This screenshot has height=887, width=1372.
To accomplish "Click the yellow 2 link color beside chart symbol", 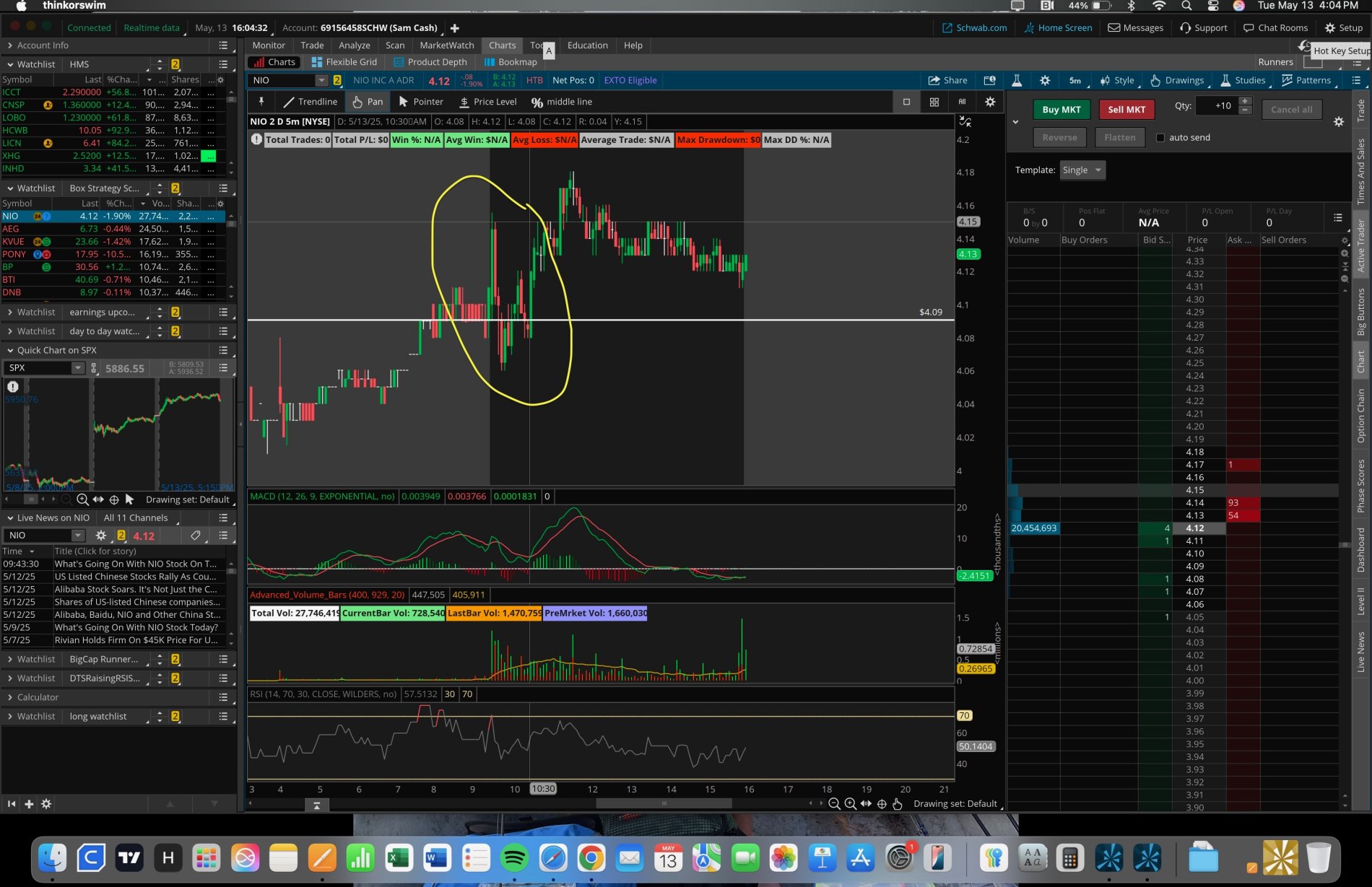I will 337,81.
